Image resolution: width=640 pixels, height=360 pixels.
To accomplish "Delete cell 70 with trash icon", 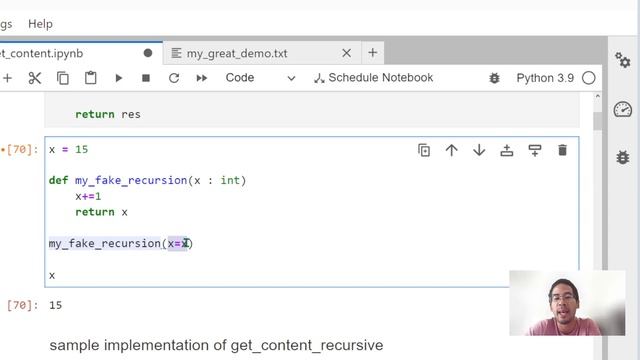I will [x=562, y=150].
